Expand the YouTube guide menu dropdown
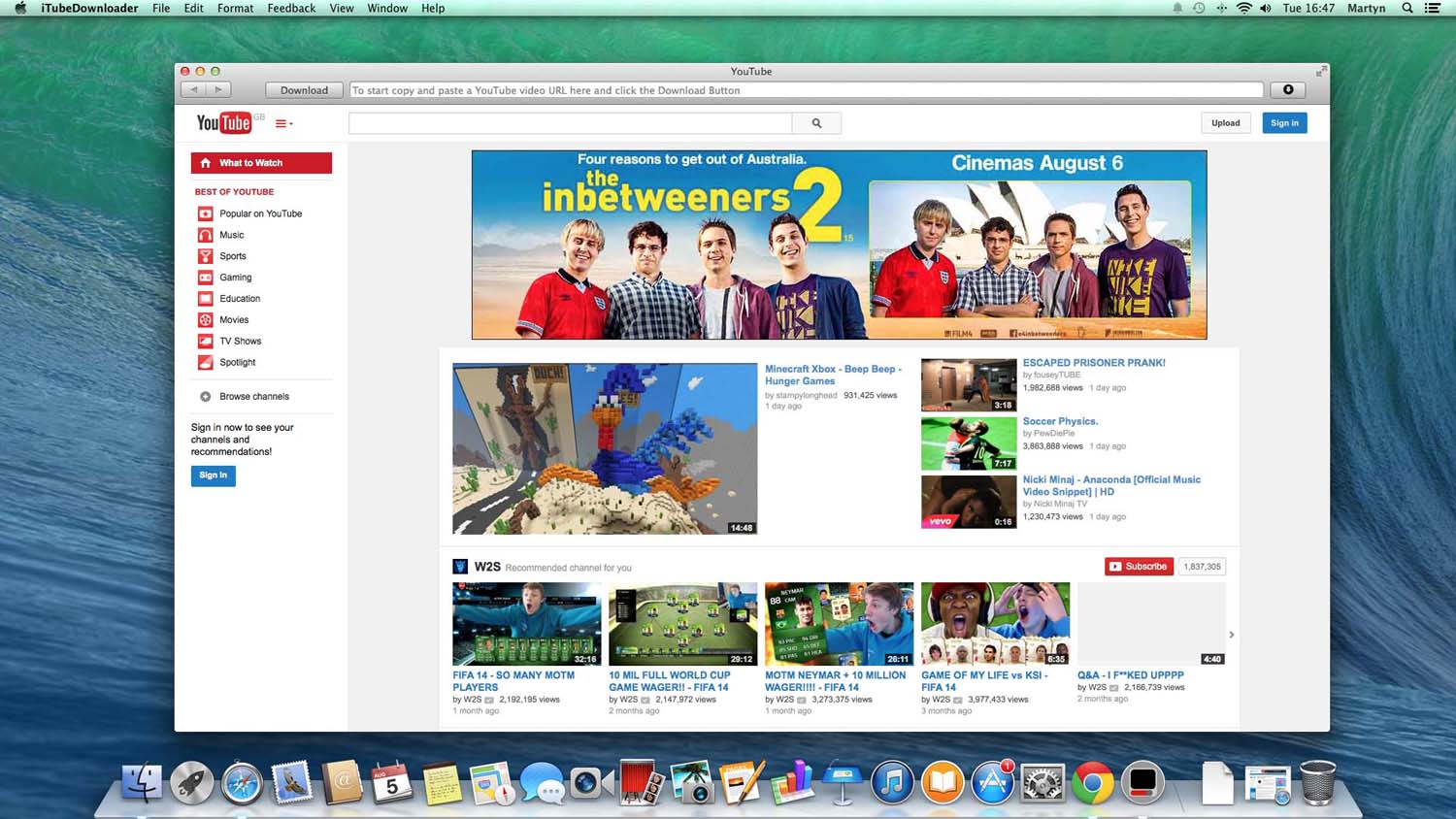Image resolution: width=1456 pixels, height=819 pixels. [284, 123]
